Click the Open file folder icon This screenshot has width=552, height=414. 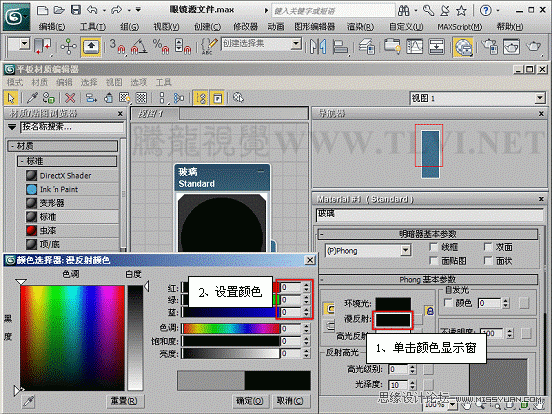(59, 10)
